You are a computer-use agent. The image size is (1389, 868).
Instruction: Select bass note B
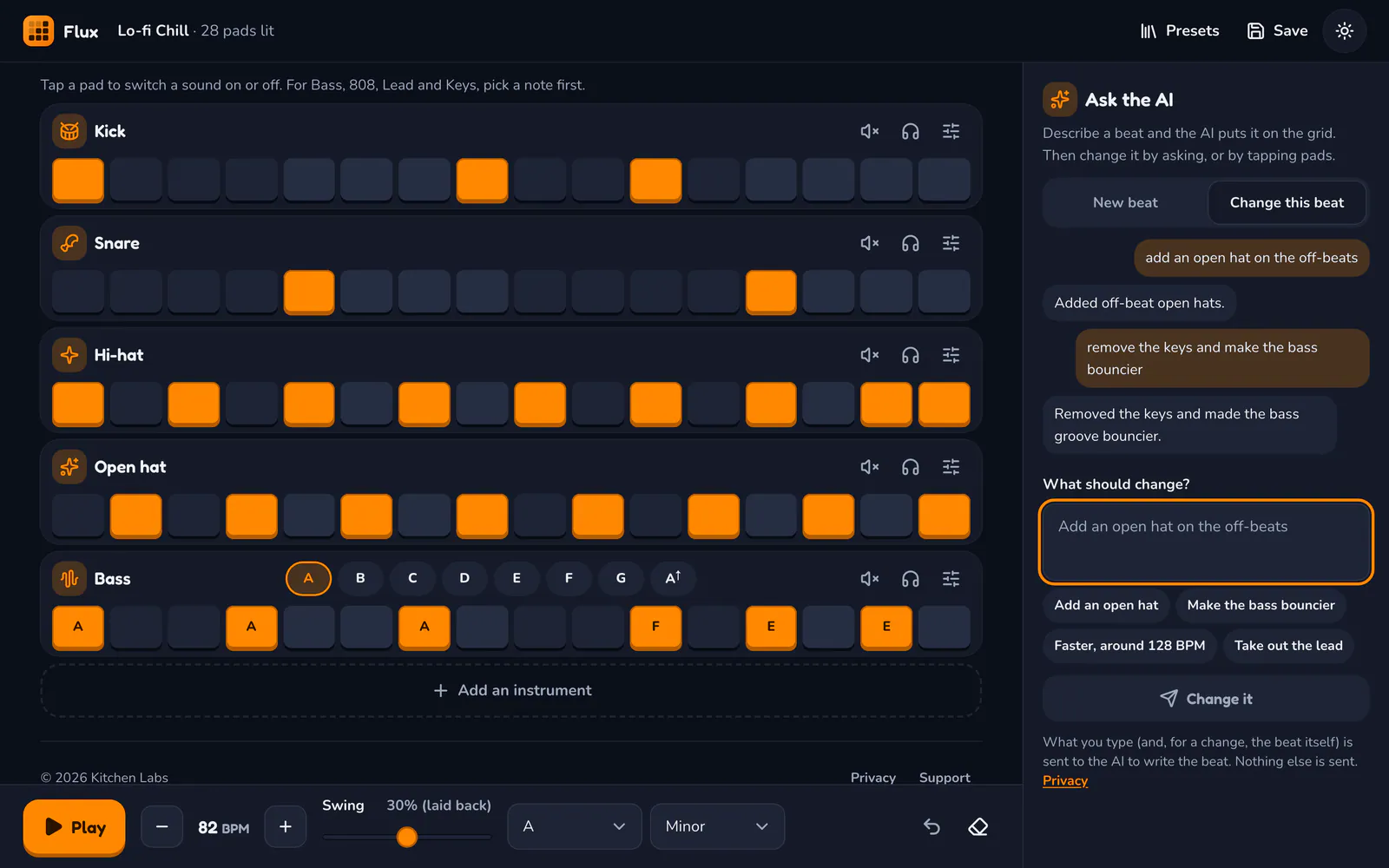click(x=360, y=578)
